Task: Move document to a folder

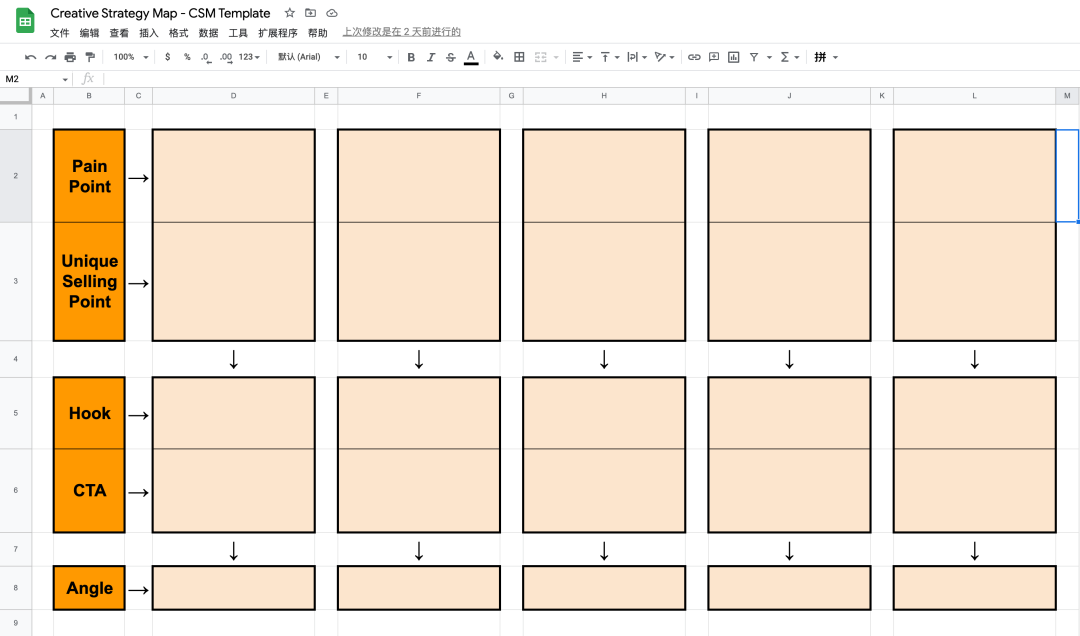Action: 311,13
